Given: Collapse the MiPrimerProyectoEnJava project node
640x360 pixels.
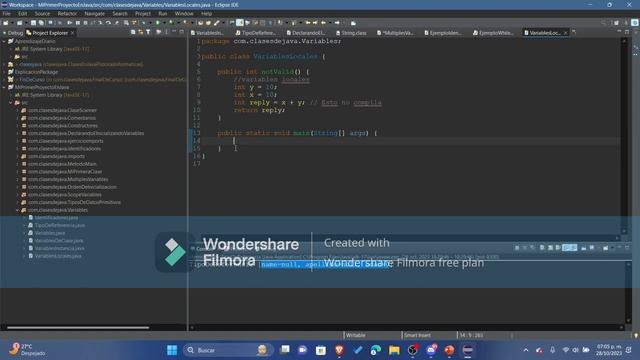Looking at the screenshot, I should coord(4,87).
